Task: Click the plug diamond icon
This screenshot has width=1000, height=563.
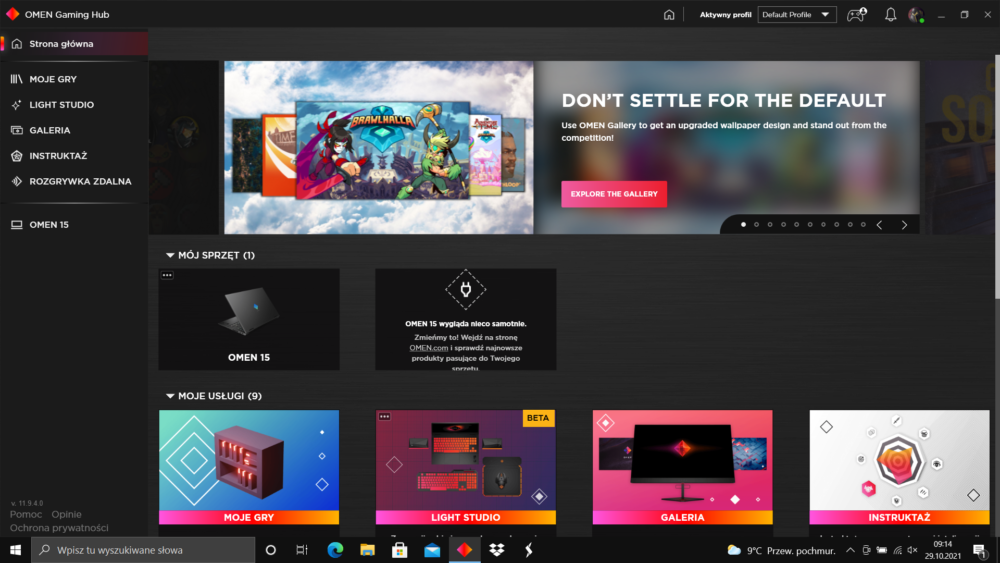Action: 466,289
